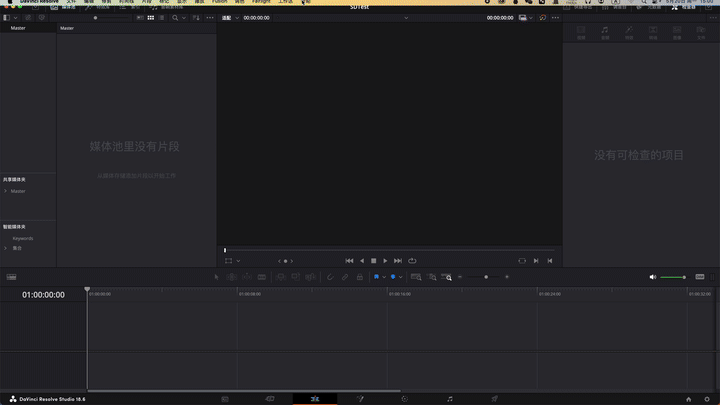The height and width of the screenshot is (405, 720).
Task: Toggle Loop playback in the viewer
Action: coord(412,260)
